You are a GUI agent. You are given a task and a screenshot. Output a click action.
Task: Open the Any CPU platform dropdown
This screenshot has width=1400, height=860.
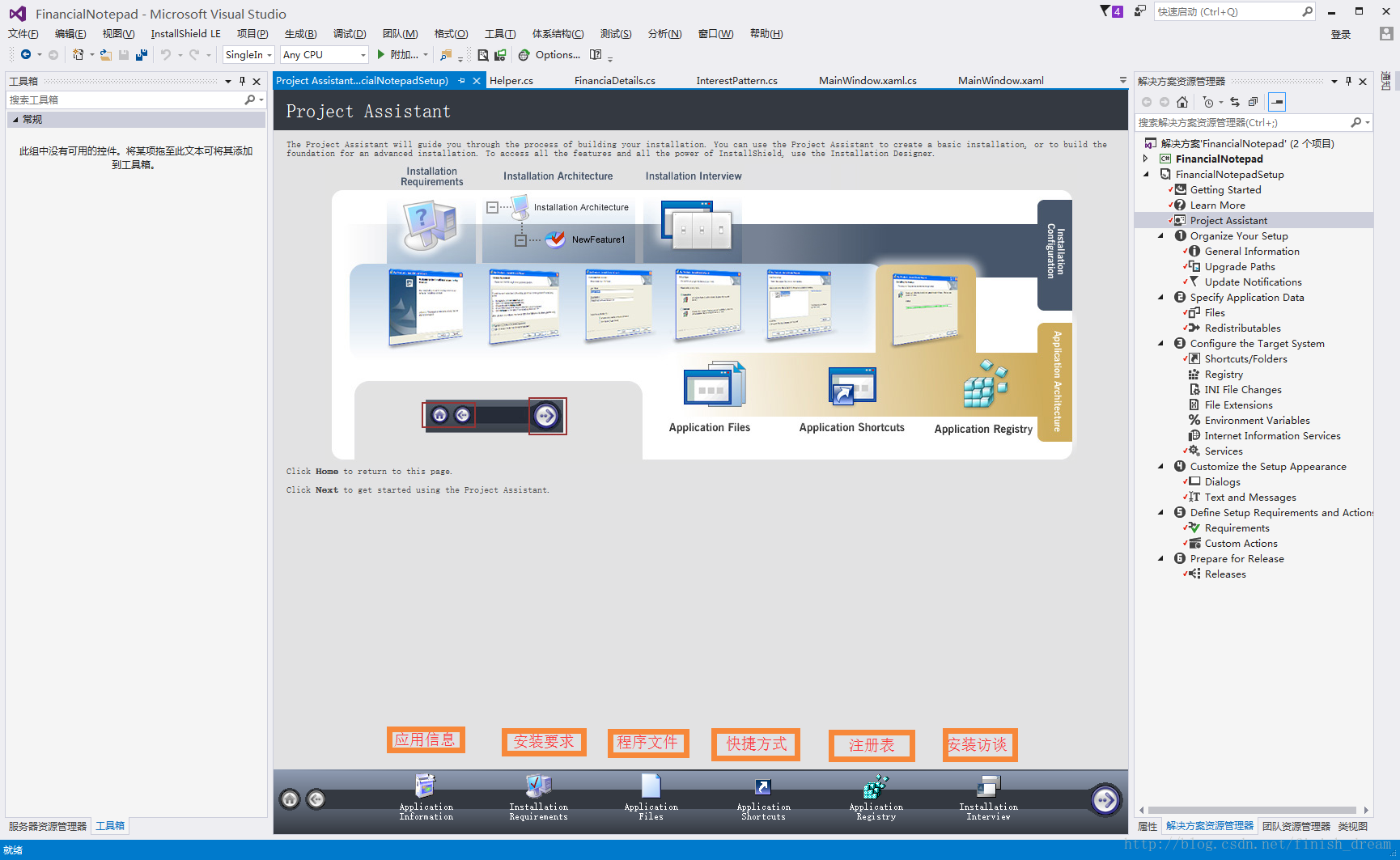[x=324, y=55]
